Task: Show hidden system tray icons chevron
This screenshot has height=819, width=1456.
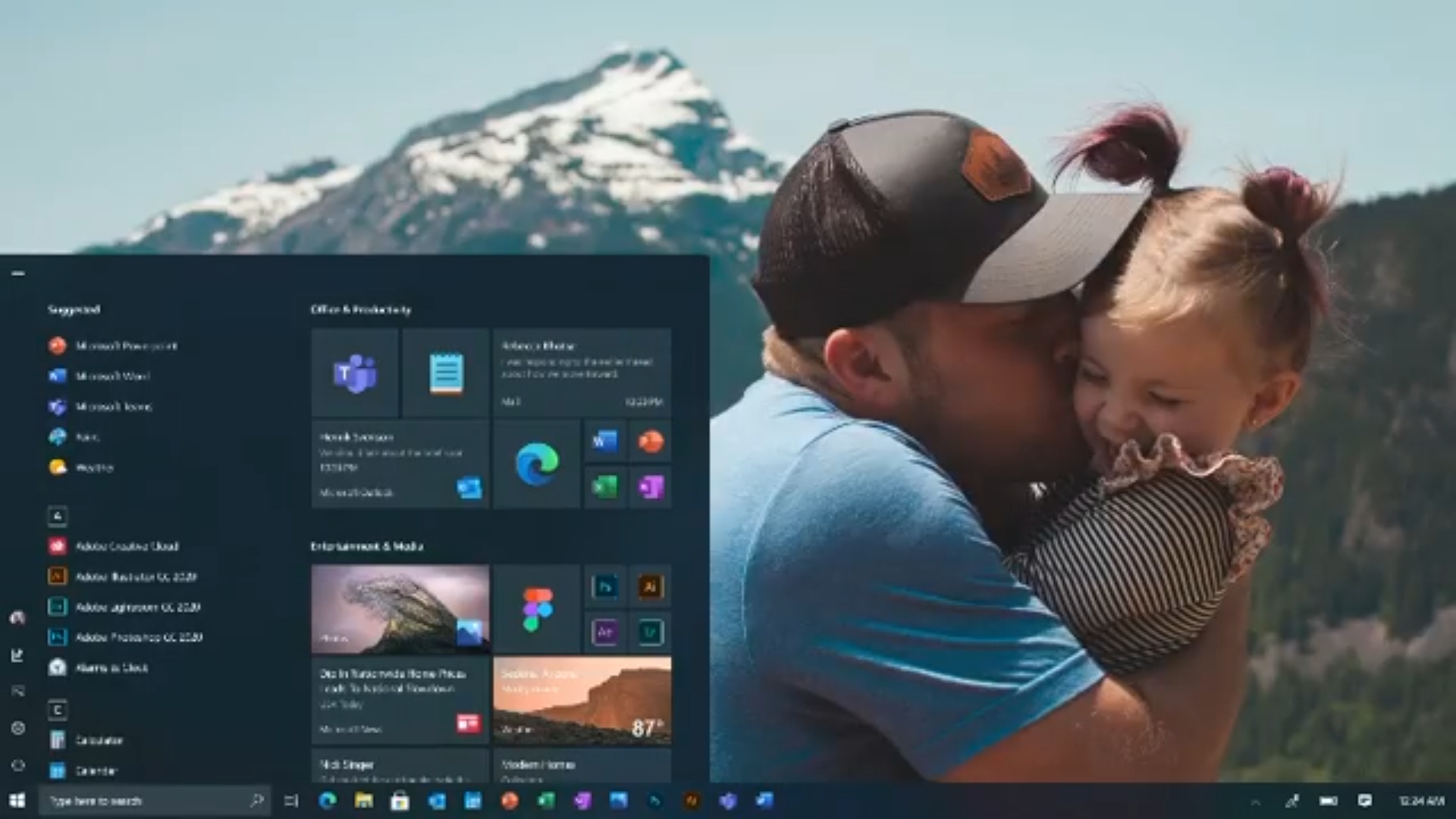Action: (x=1255, y=802)
